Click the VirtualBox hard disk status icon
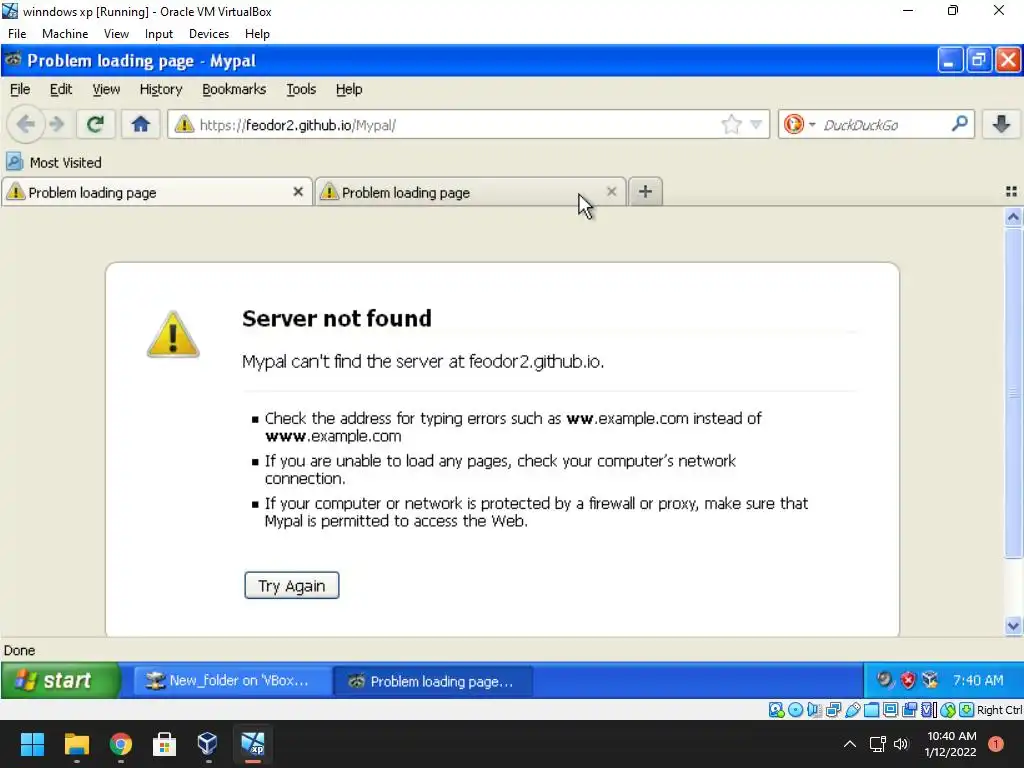Viewport: 1024px width, 768px height. click(x=776, y=710)
